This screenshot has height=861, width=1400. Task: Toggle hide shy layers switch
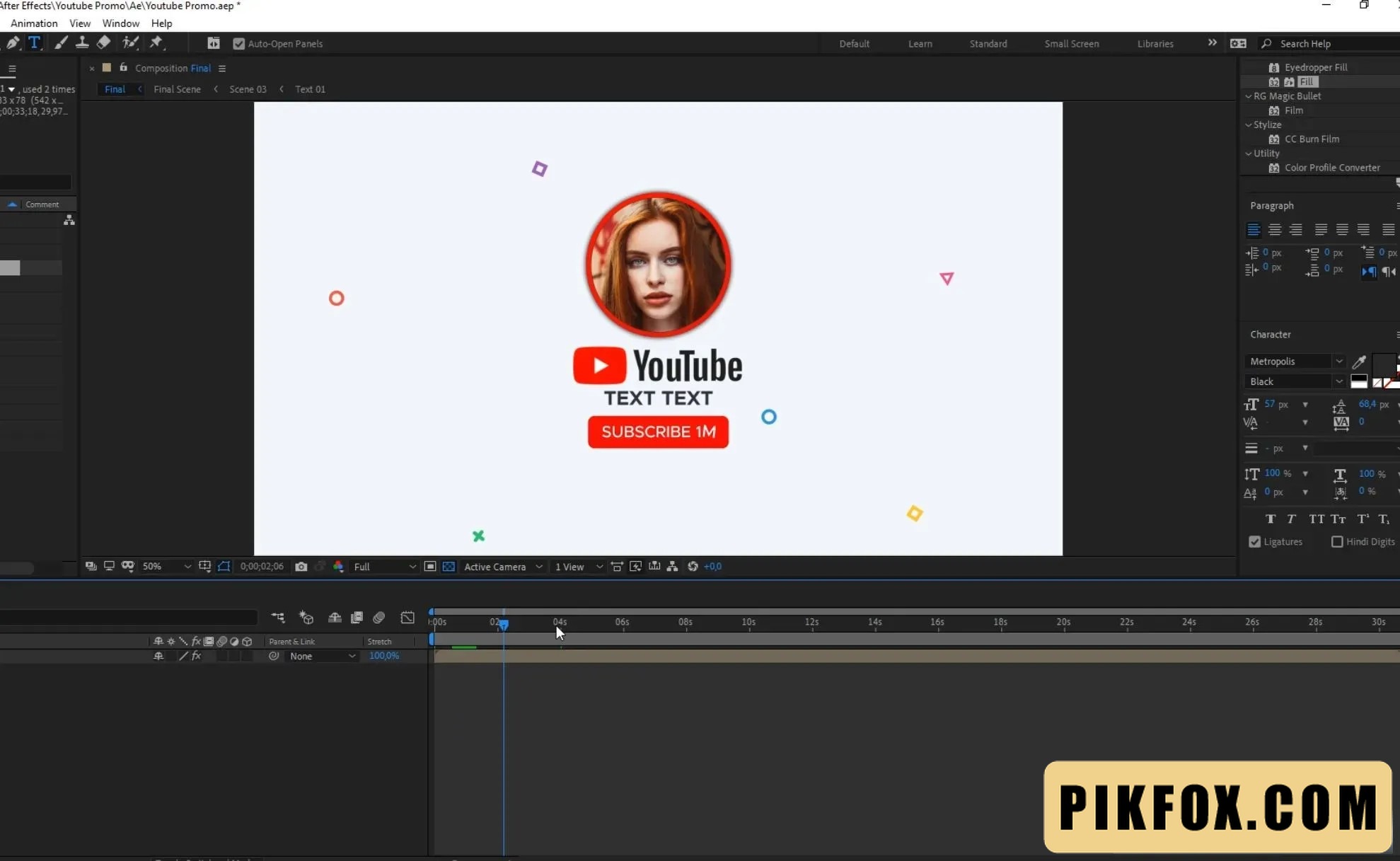335,618
